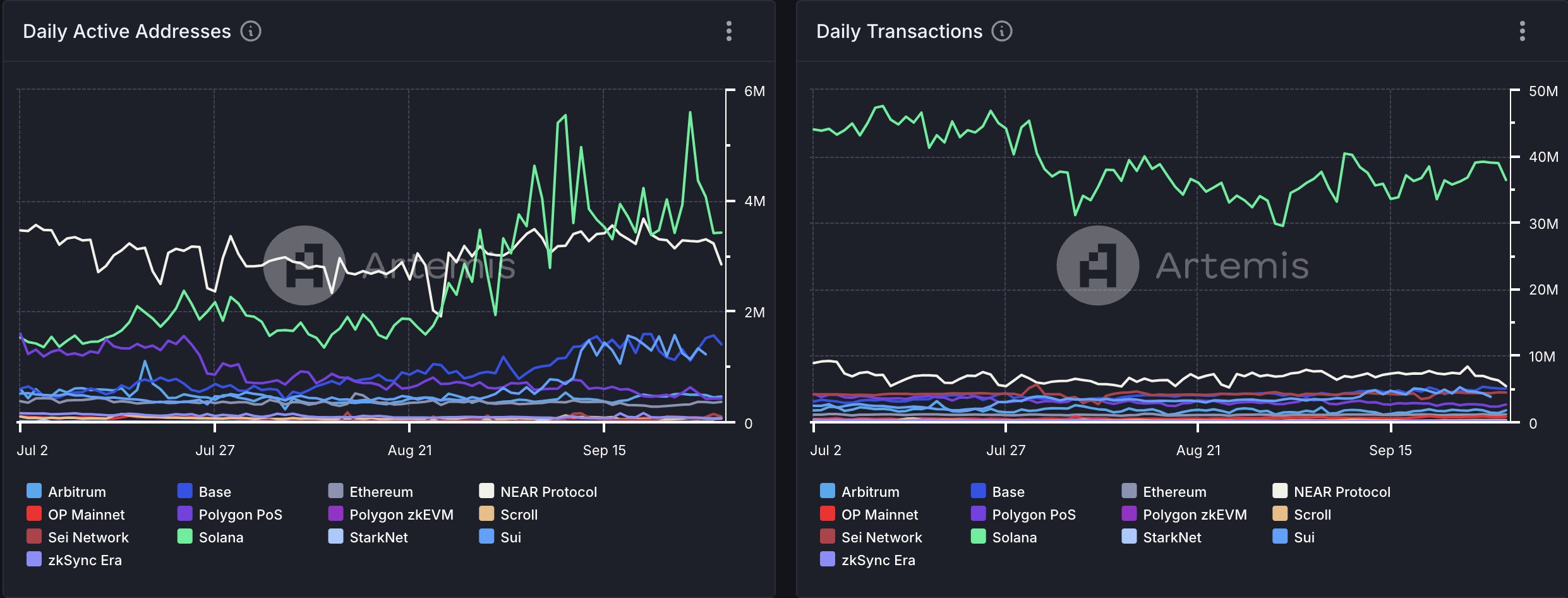The height and width of the screenshot is (598, 1568).
Task: Toggle Polygon PoS in Active Addresses legend
Action: pos(230,514)
